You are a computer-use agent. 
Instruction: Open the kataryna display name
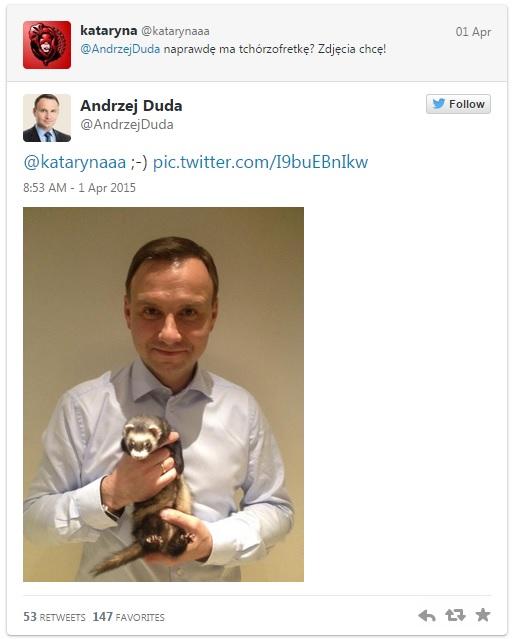click(108, 31)
